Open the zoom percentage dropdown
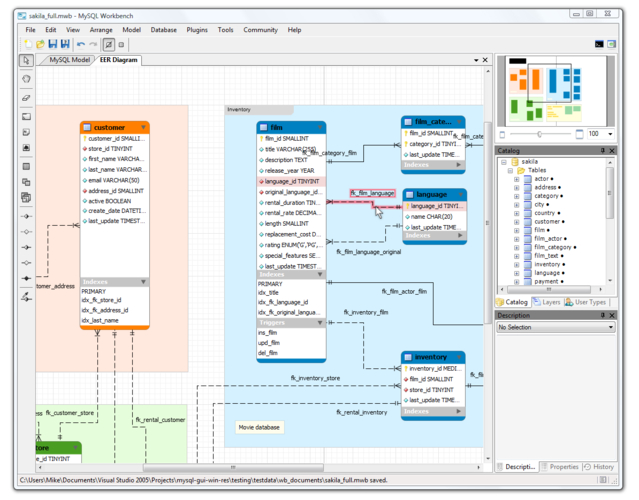The width and height of the screenshot is (639, 500). click(608, 133)
